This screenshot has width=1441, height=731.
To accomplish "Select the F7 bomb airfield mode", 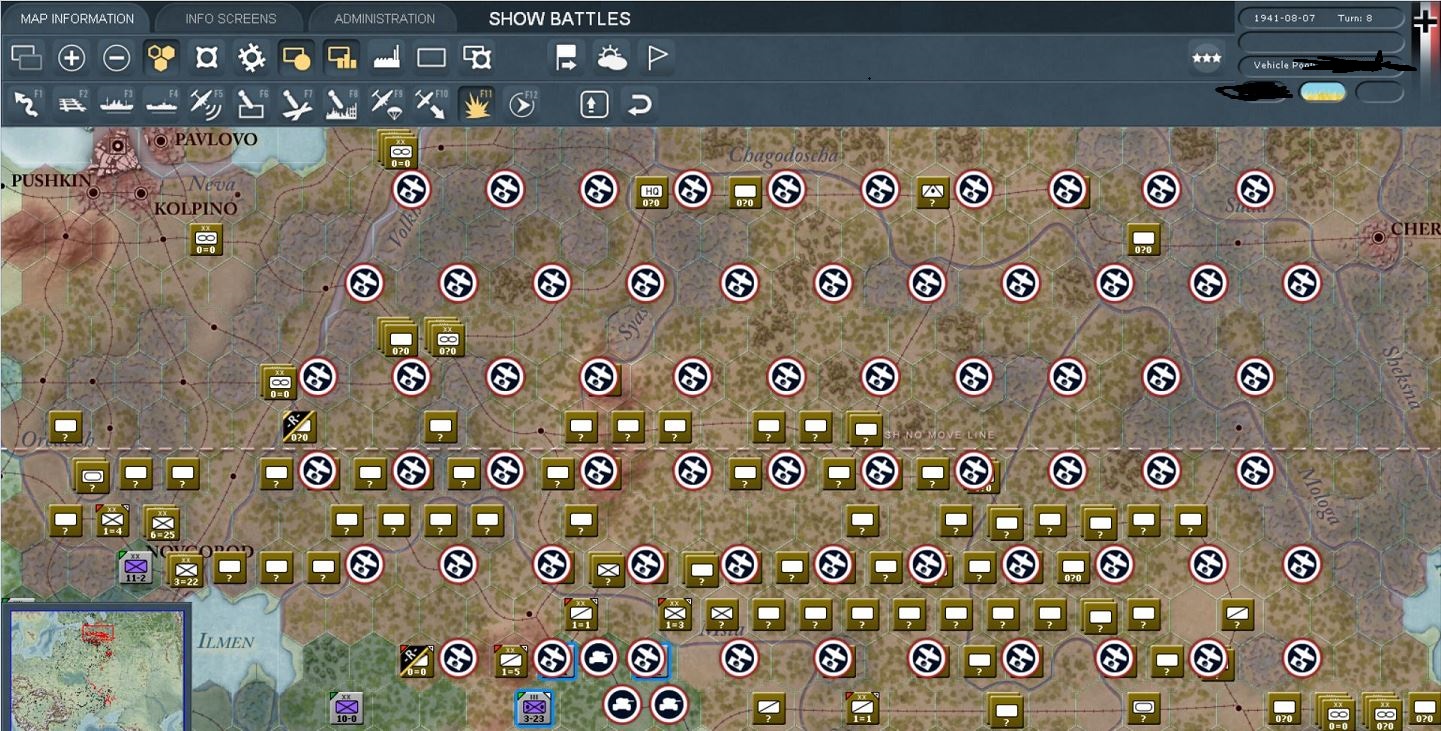I will pyautogui.click(x=296, y=103).
